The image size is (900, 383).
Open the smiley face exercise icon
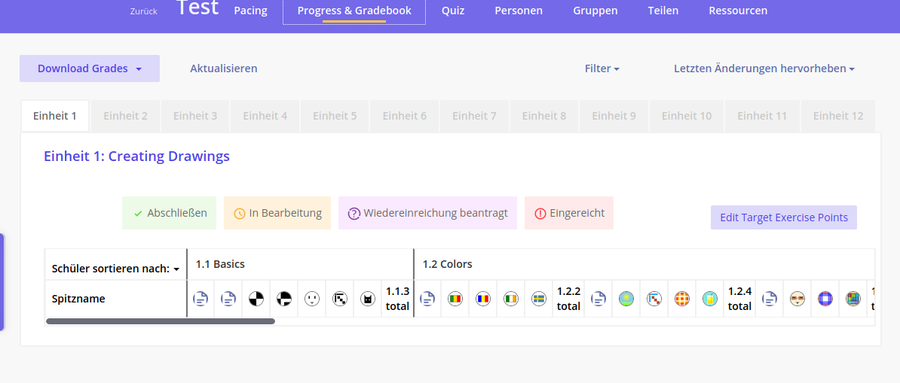pyautogui.click(x=312, y=299)
